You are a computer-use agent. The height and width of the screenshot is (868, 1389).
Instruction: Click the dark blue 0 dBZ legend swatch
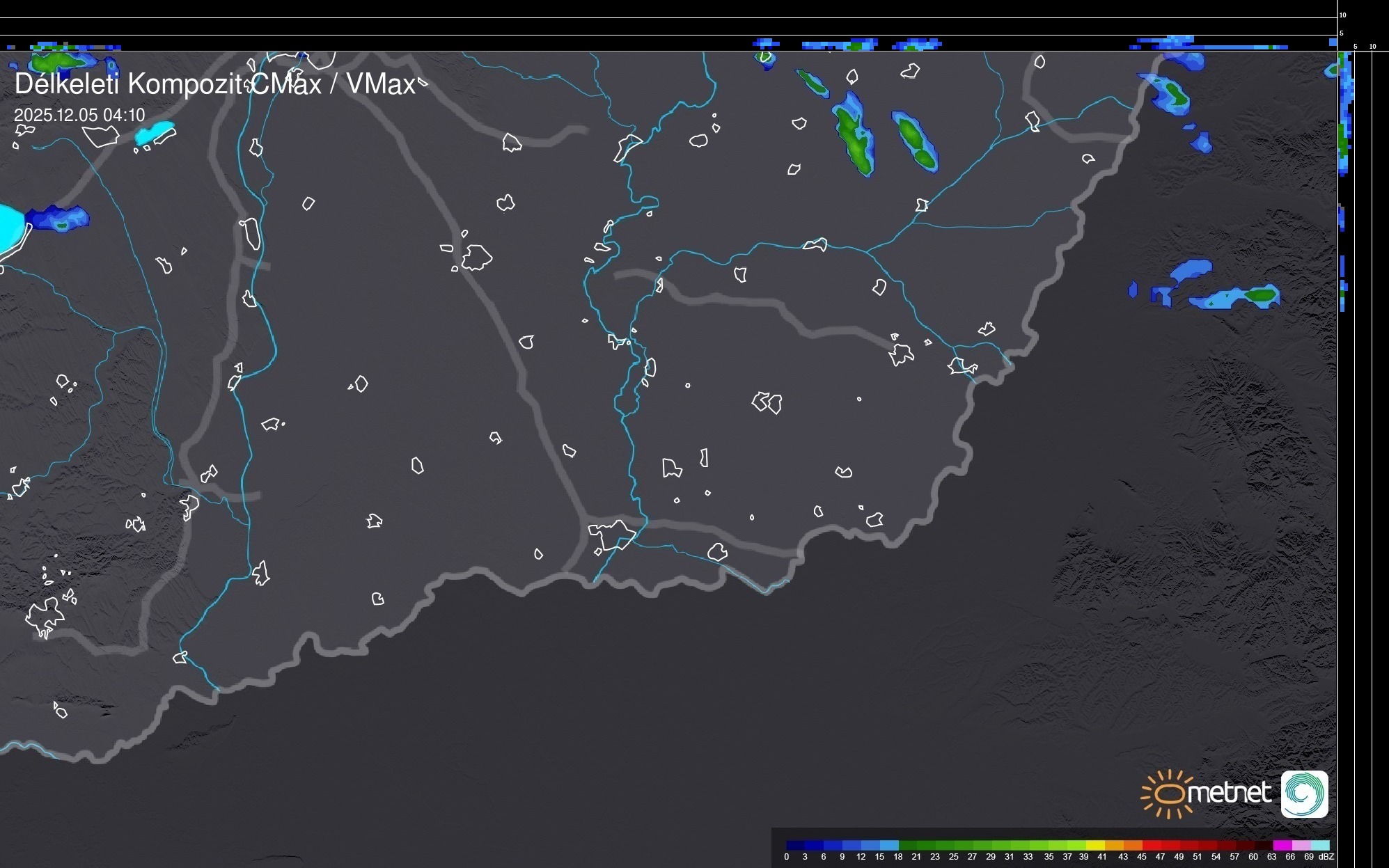(x=796, y=845)
